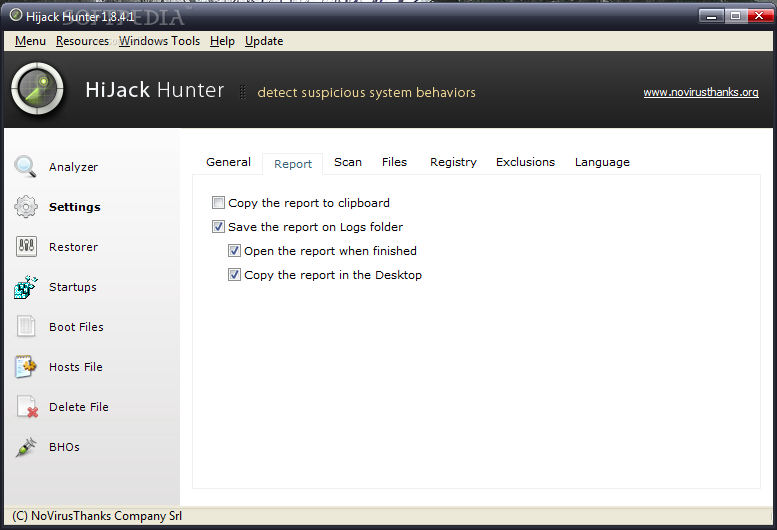Screen dimensions: 777x530
Task: Open the Files settings tab
Action: pos(394,162)
